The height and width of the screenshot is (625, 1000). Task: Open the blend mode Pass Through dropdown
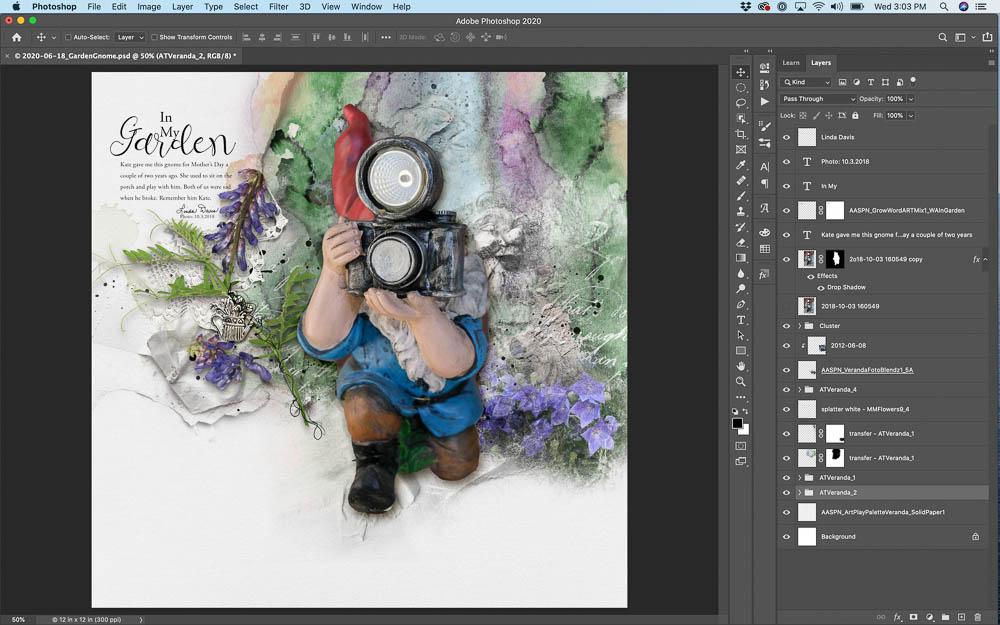818,99
